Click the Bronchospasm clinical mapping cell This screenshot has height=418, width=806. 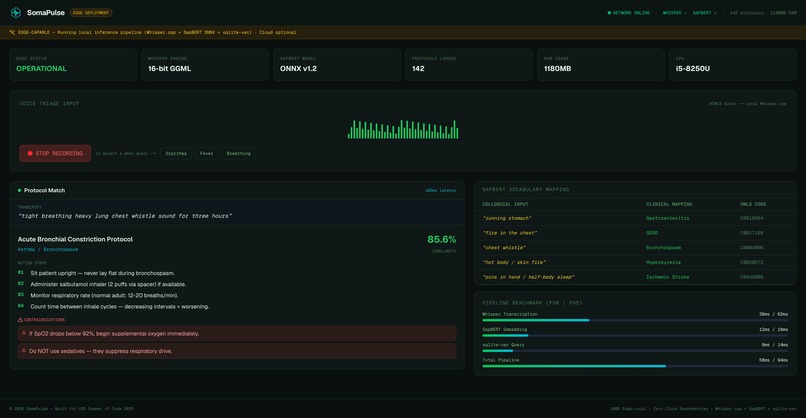click(x=664, y=248)
